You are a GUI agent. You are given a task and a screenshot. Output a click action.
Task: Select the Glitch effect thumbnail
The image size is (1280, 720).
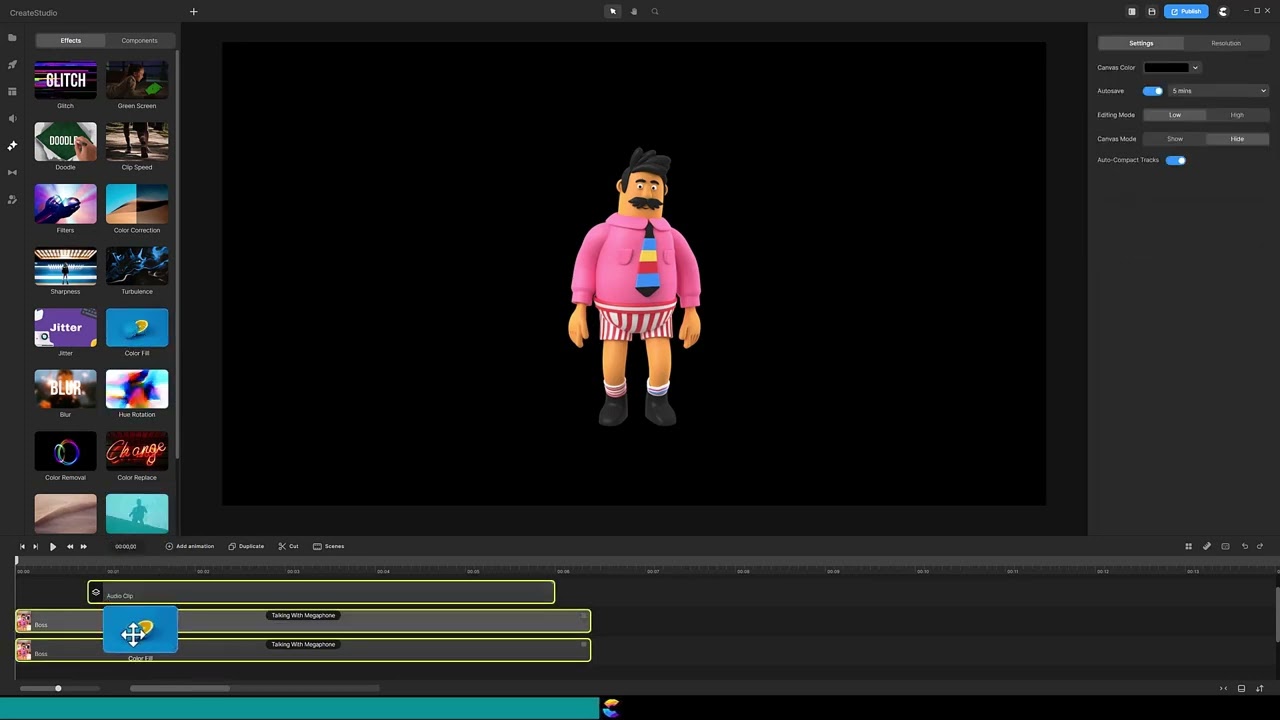click(65, 80)
